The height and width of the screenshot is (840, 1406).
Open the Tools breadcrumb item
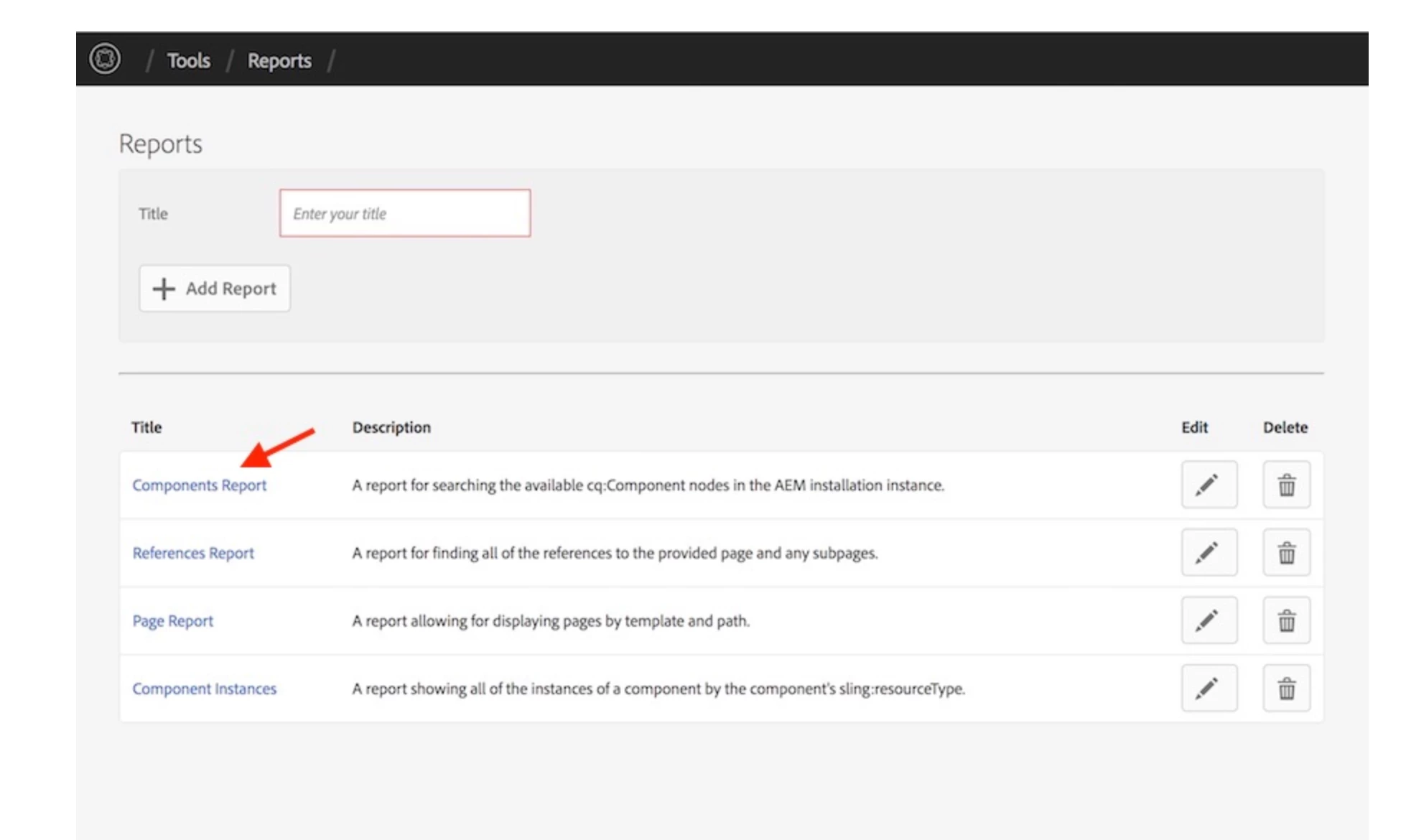point(188,60)
